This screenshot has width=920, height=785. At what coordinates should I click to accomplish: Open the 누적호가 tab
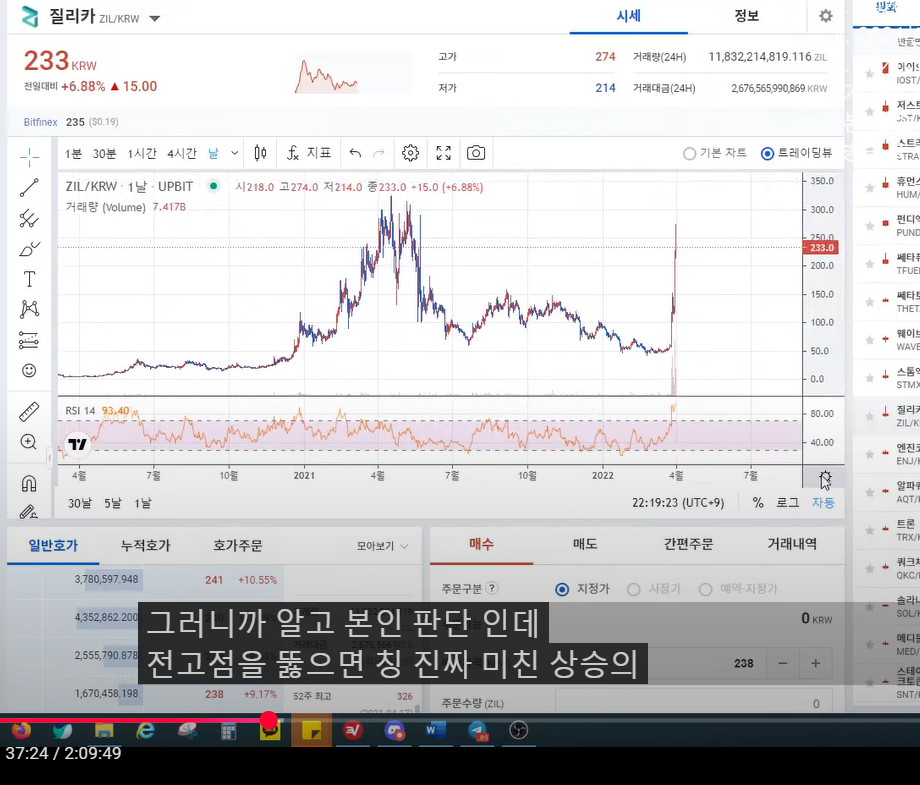tap(145, 546)
